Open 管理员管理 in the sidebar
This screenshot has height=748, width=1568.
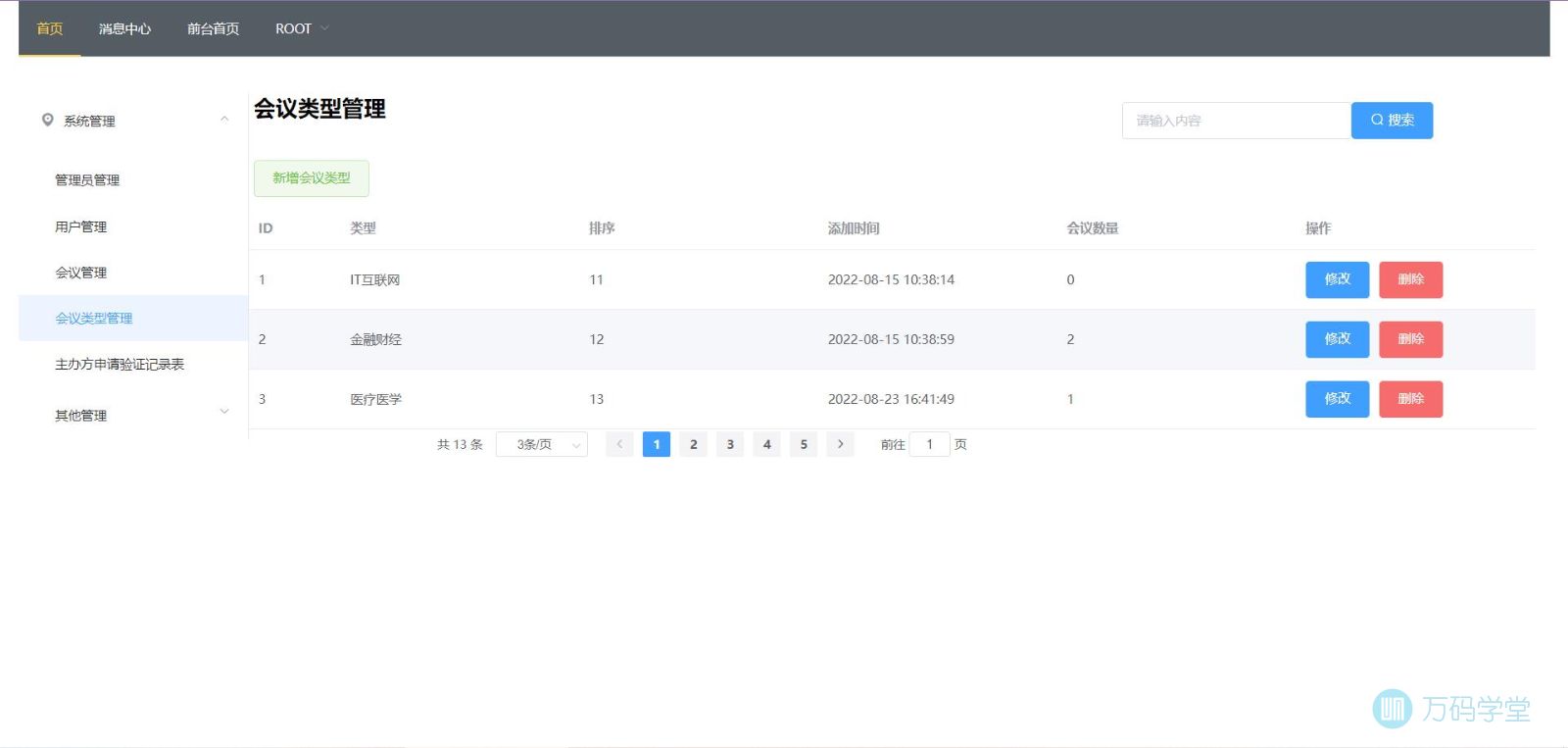pyautogui.click(x=87, y=179)
